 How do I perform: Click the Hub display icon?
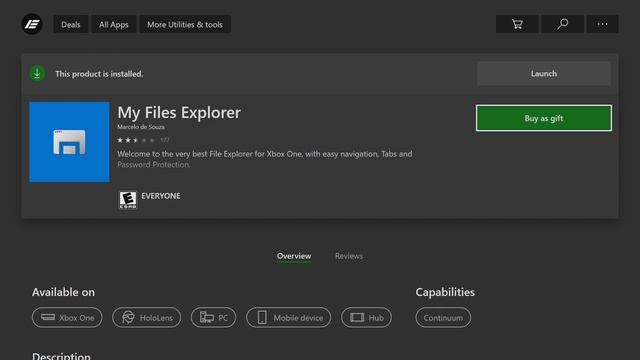pos(357,318)
